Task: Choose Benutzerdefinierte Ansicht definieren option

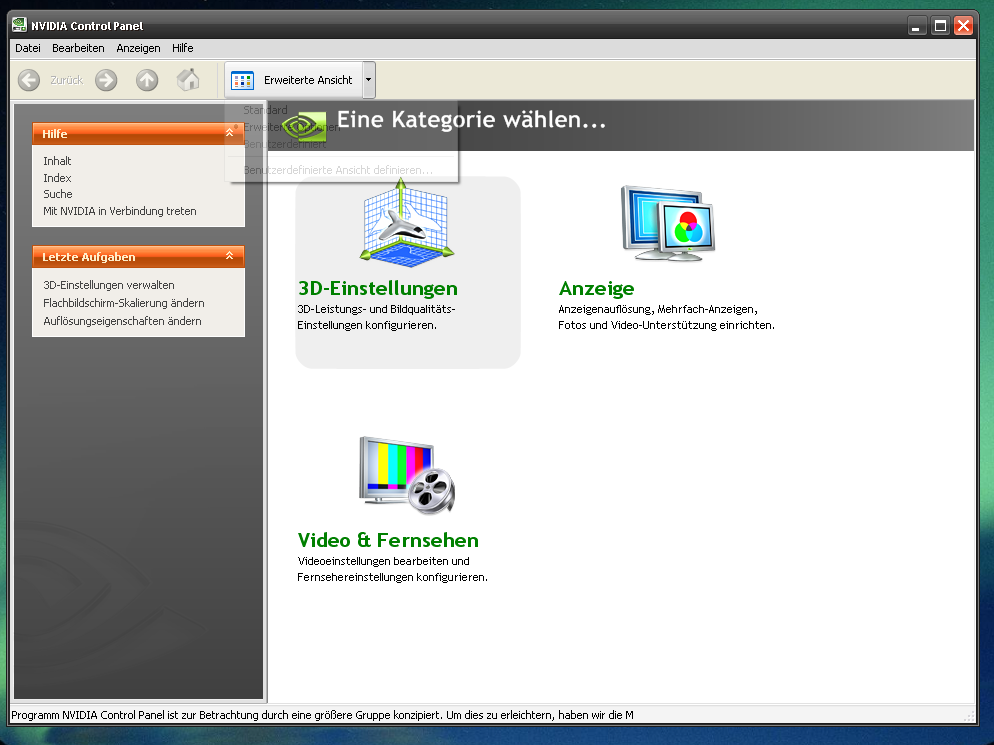Action: point(338,170)
